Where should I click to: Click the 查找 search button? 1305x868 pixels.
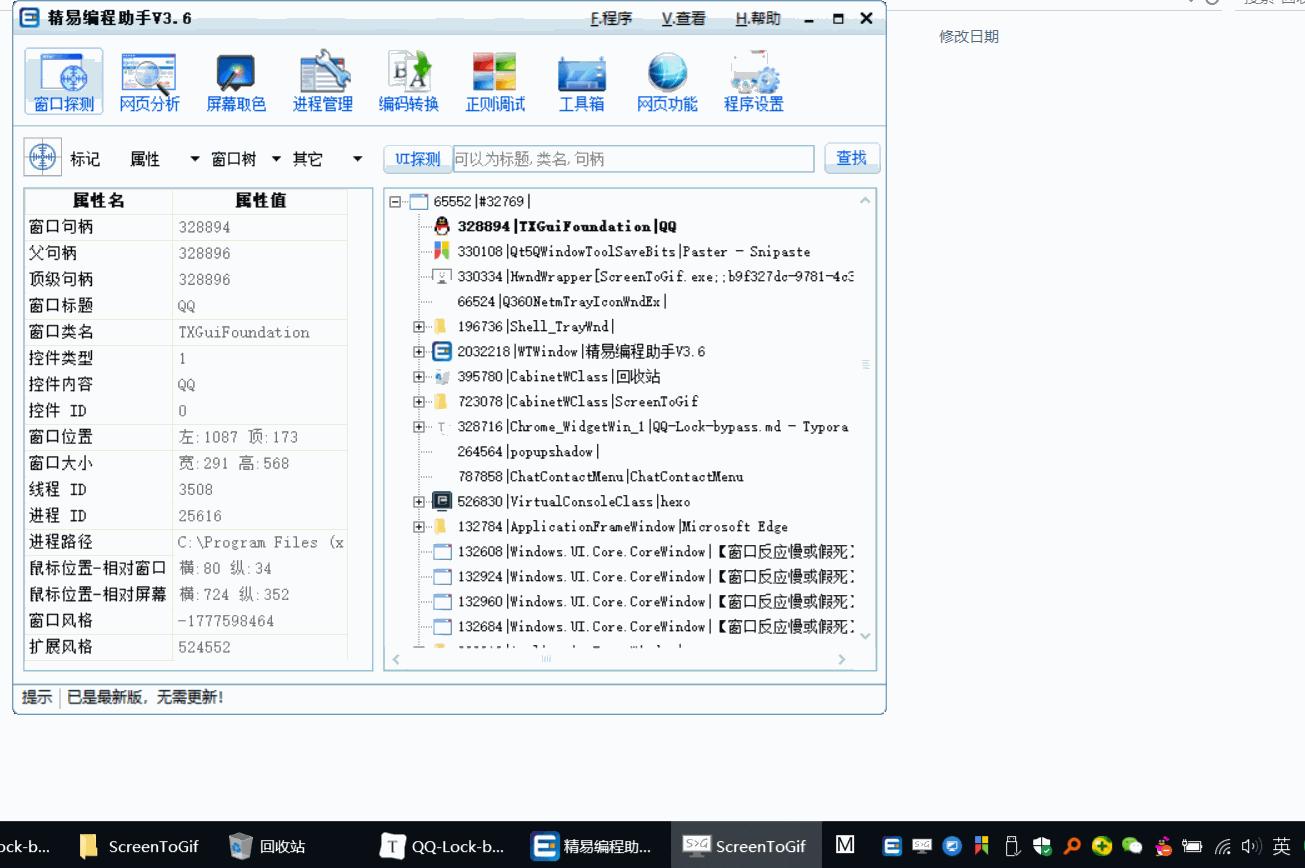click(851, 158)
